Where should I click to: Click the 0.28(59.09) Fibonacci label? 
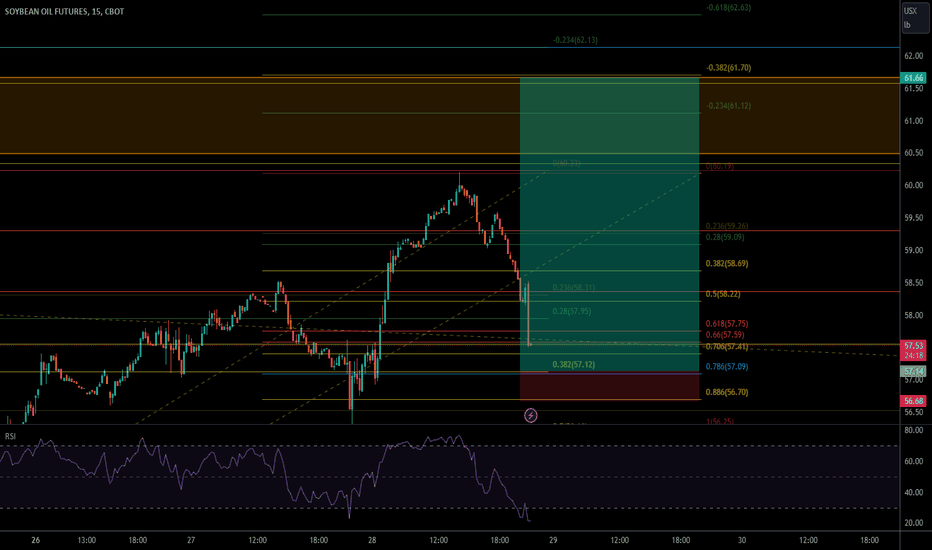725,237
